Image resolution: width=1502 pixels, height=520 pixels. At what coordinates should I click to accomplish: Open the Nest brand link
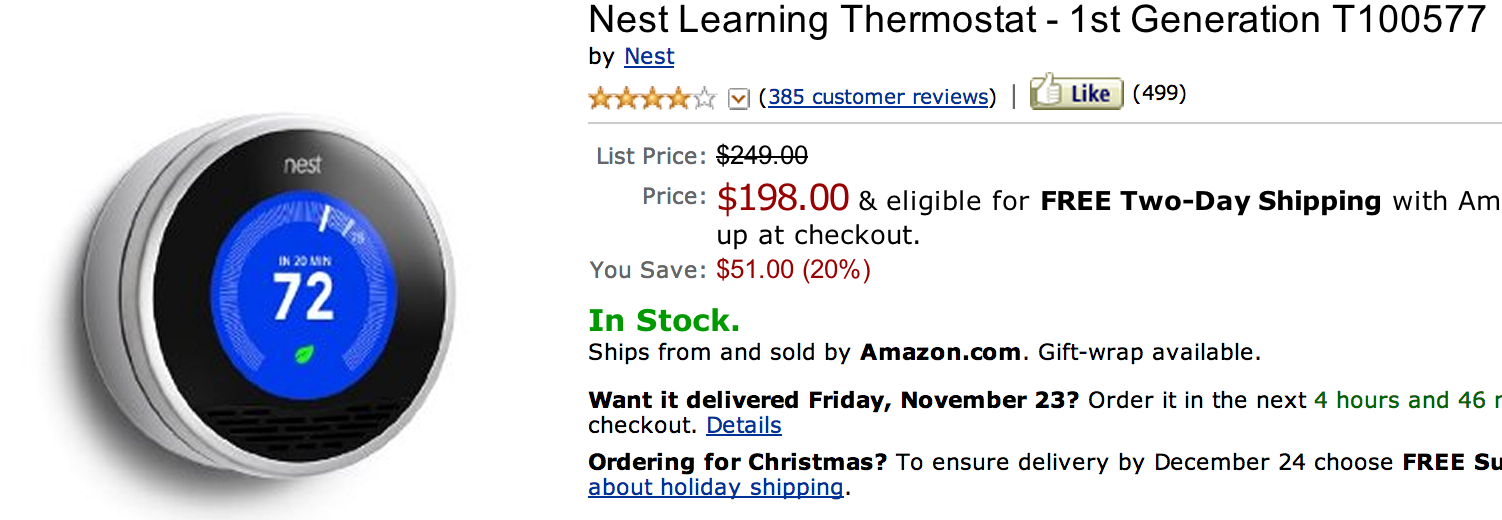coord(649,57)
